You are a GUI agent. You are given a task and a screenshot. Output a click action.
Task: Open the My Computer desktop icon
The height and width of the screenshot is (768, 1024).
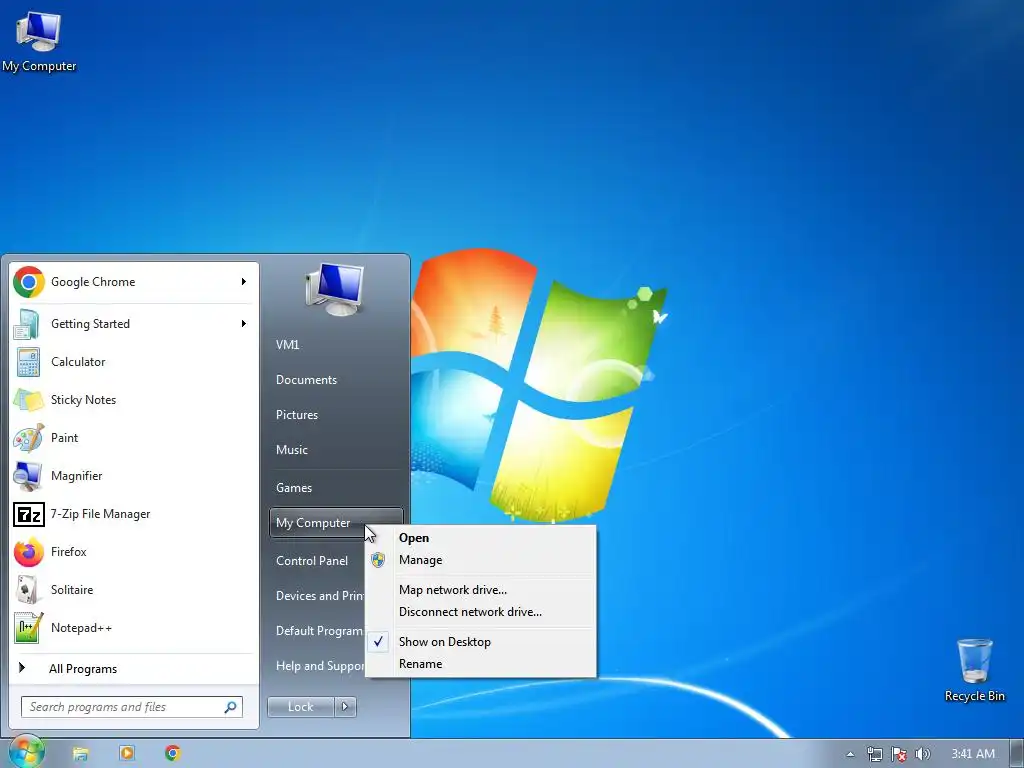tap(39, 41)
